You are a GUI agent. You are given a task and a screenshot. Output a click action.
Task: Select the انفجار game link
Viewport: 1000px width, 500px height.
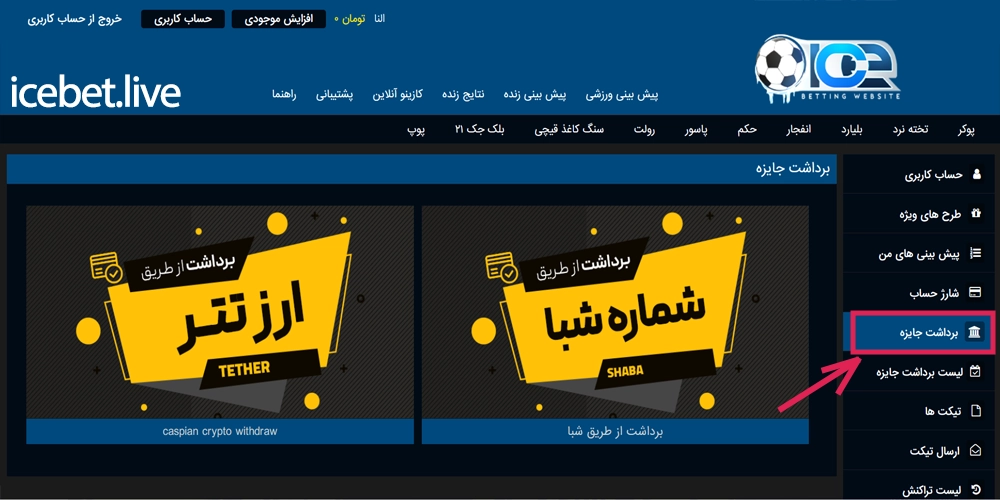point(798,130)
